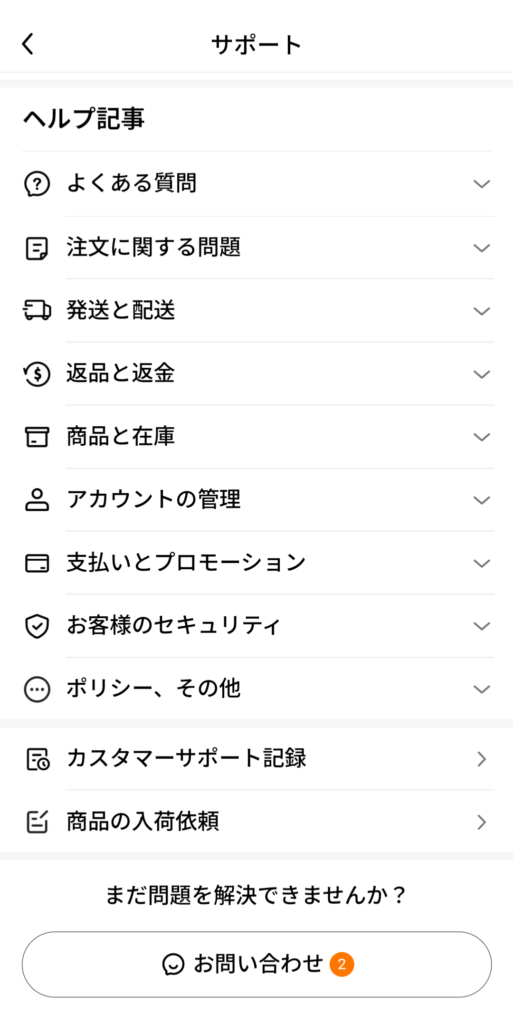Expand the お客様のセキュリティ chevron

tap(482, 626)
